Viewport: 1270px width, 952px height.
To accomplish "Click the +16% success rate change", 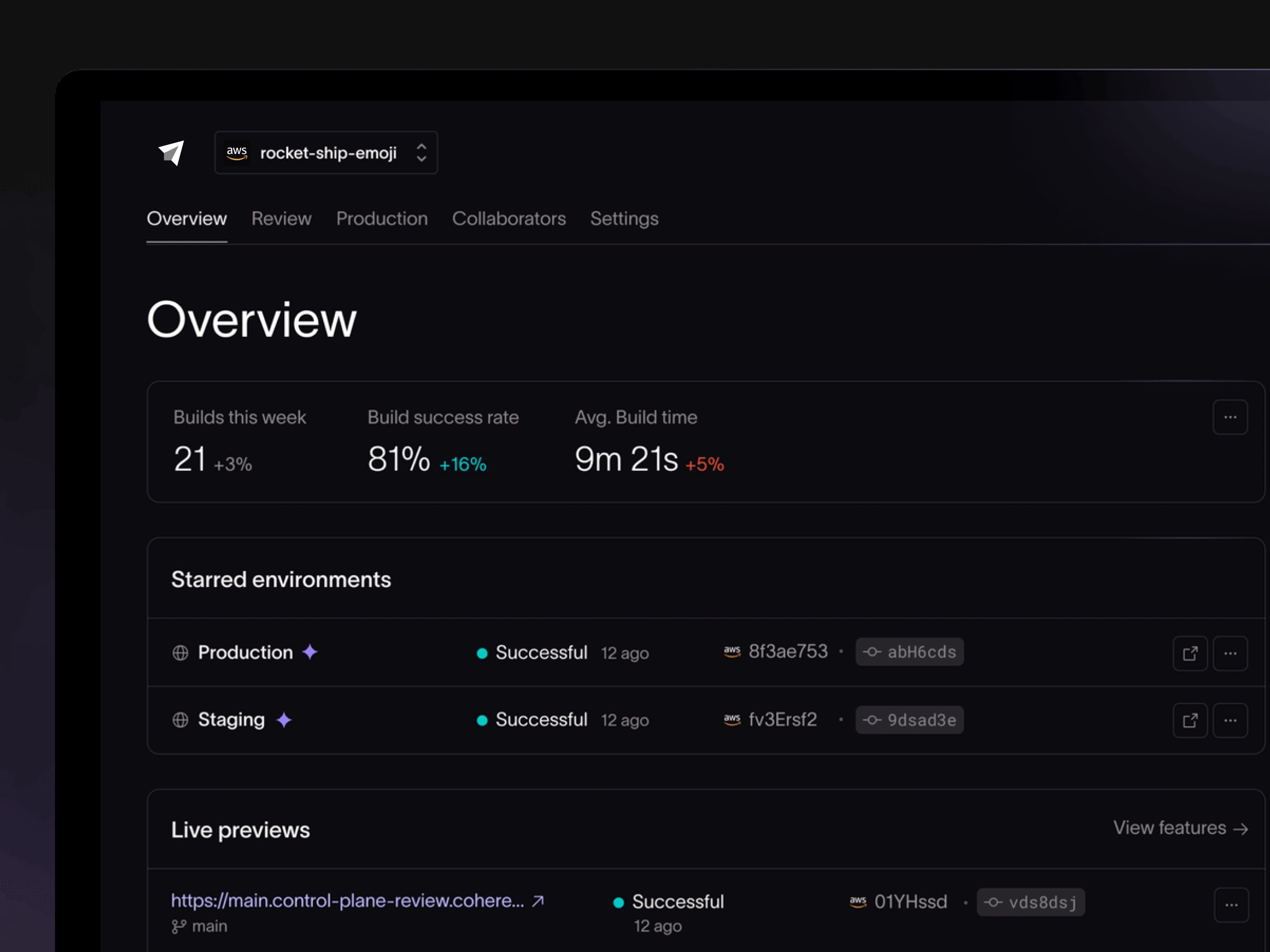I will [x=463, y=464].
